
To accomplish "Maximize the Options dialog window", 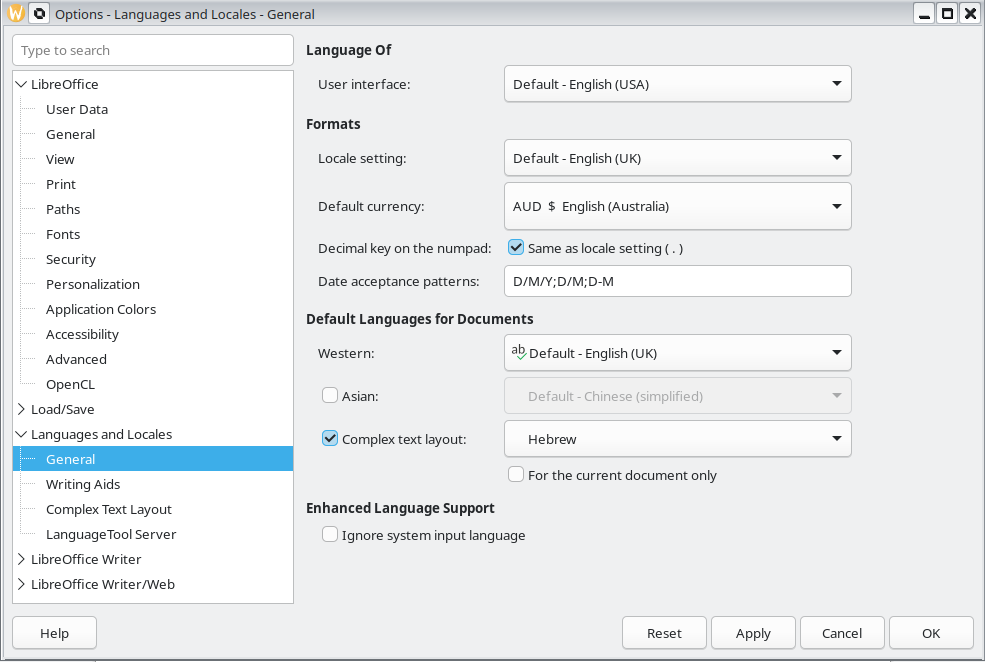I will (946, 14).
